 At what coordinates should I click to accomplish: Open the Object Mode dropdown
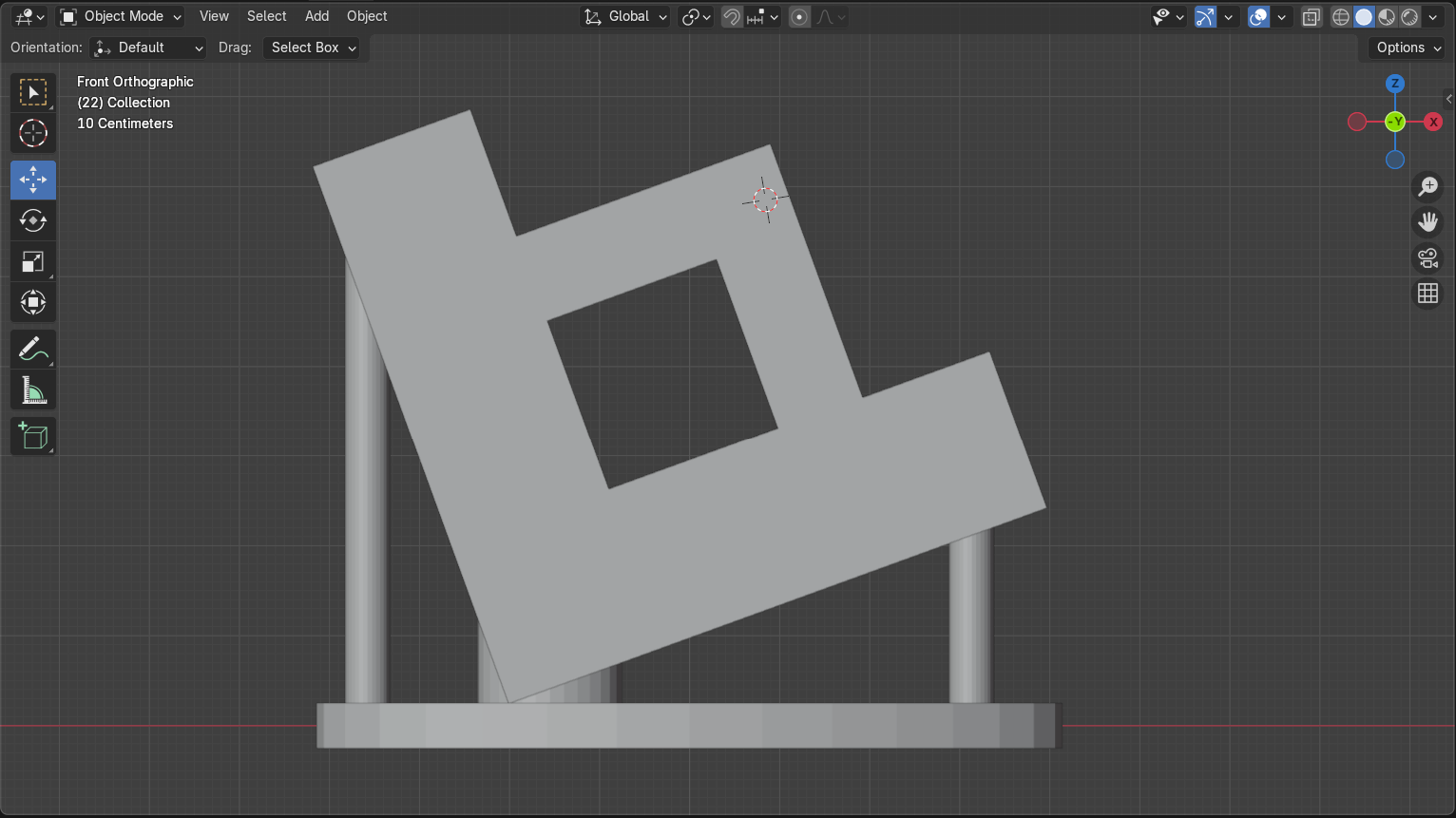click(x=121, y=17)
